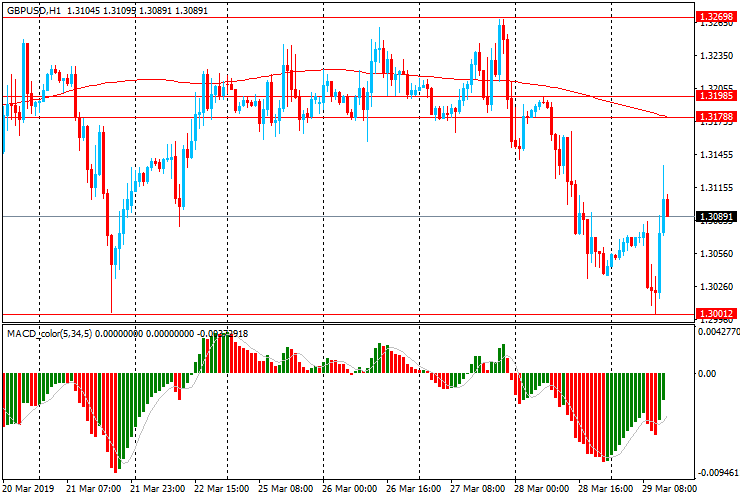Image resolution: width=740 pixels, height=500 pixels.
Task: Click the -0.009461 MACD scale value
Action: coord(718,473)
